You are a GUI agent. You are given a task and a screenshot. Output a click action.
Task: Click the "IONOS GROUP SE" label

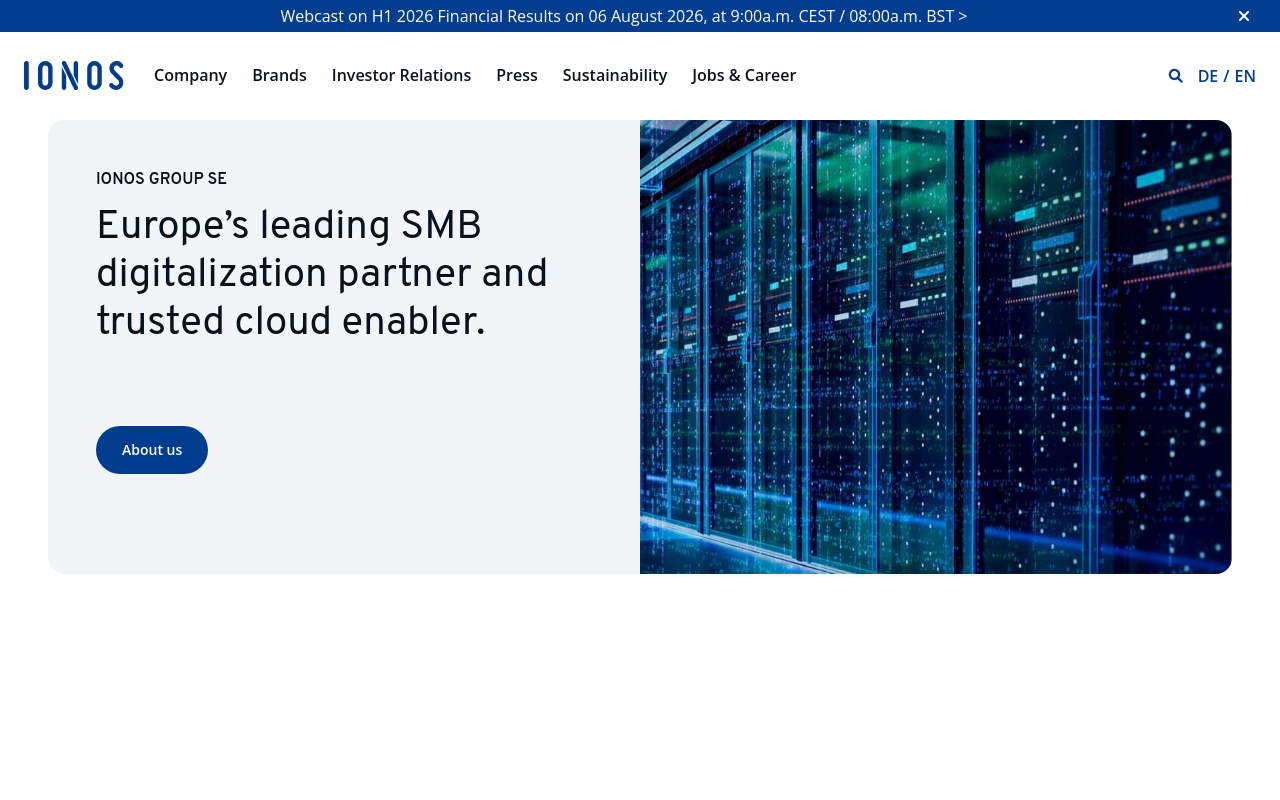coord(161,179)
